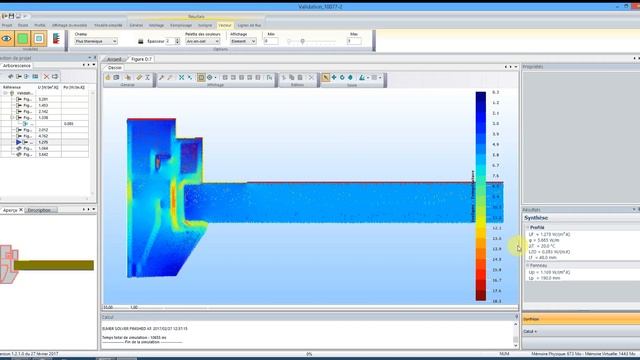Toggle the highlighted square frame icon in Affichage
The image size is (640, 360).
[201, 77]
